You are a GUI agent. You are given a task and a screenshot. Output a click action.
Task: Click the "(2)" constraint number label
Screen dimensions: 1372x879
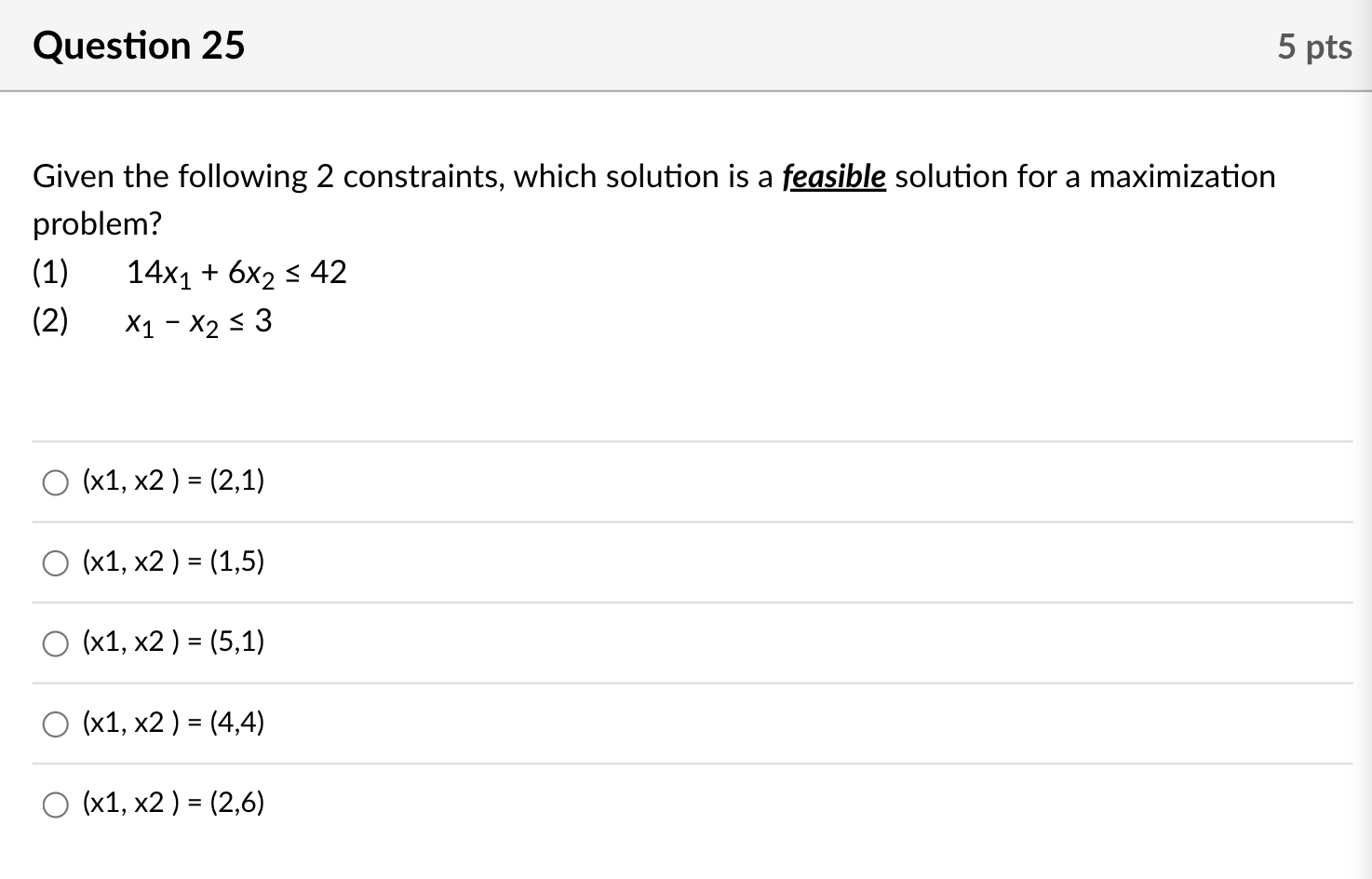[50, 321]
